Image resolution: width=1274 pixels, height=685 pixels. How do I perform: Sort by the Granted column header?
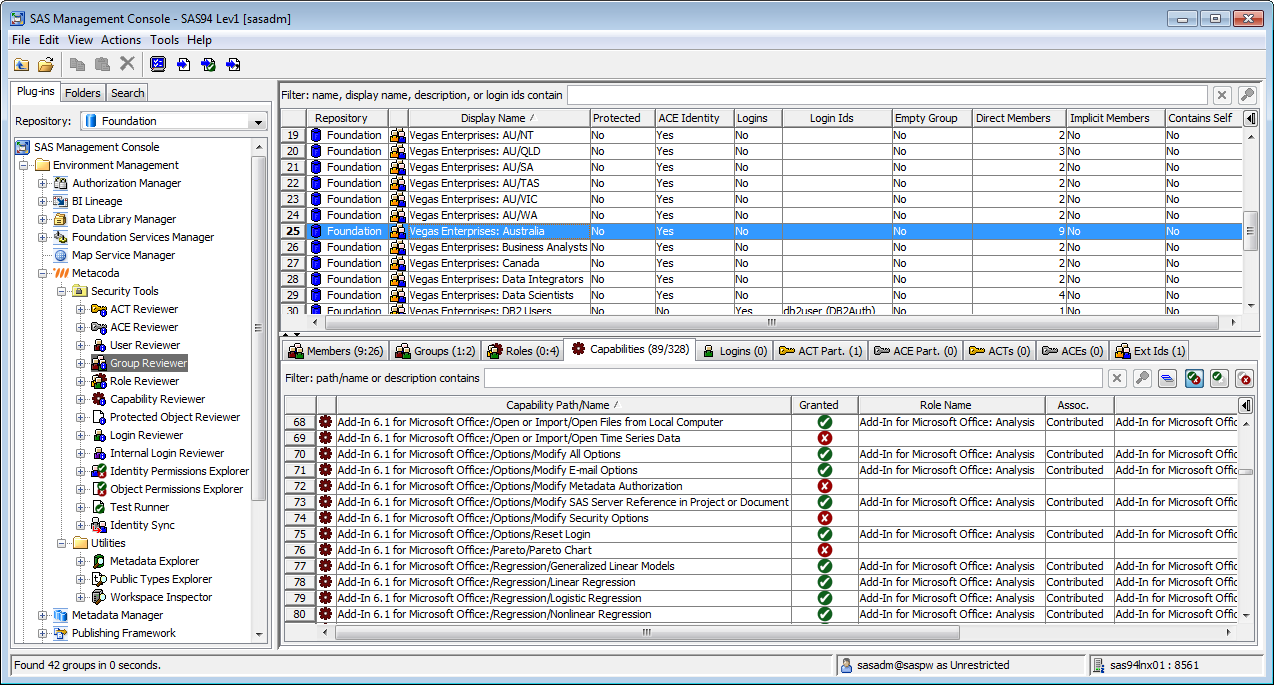[x=824, y=405]
